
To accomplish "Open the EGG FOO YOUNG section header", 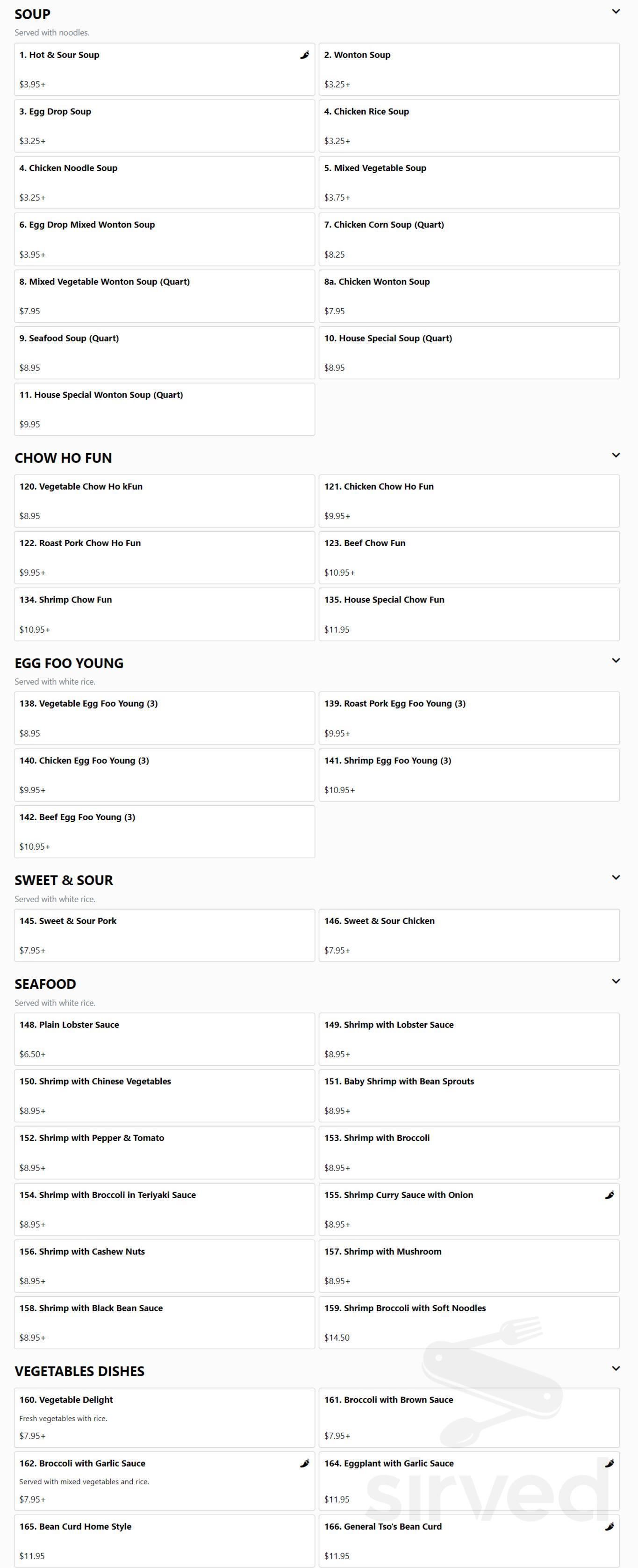I will coord(69,663).
